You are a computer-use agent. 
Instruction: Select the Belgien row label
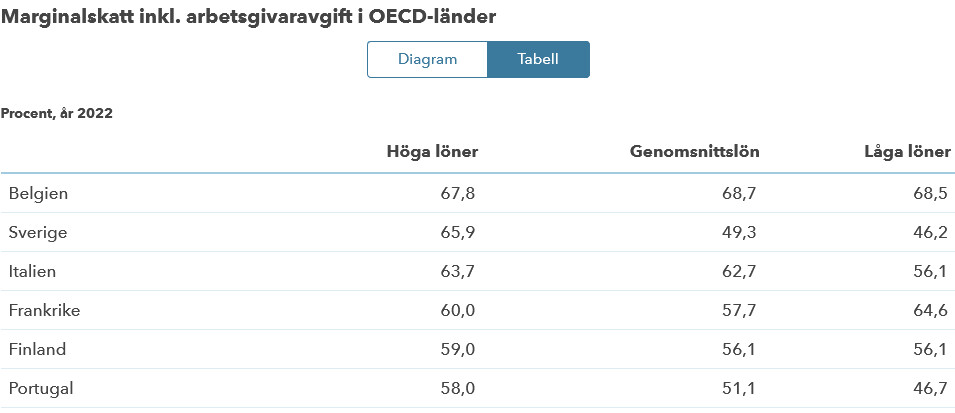[x=38, y=193]
